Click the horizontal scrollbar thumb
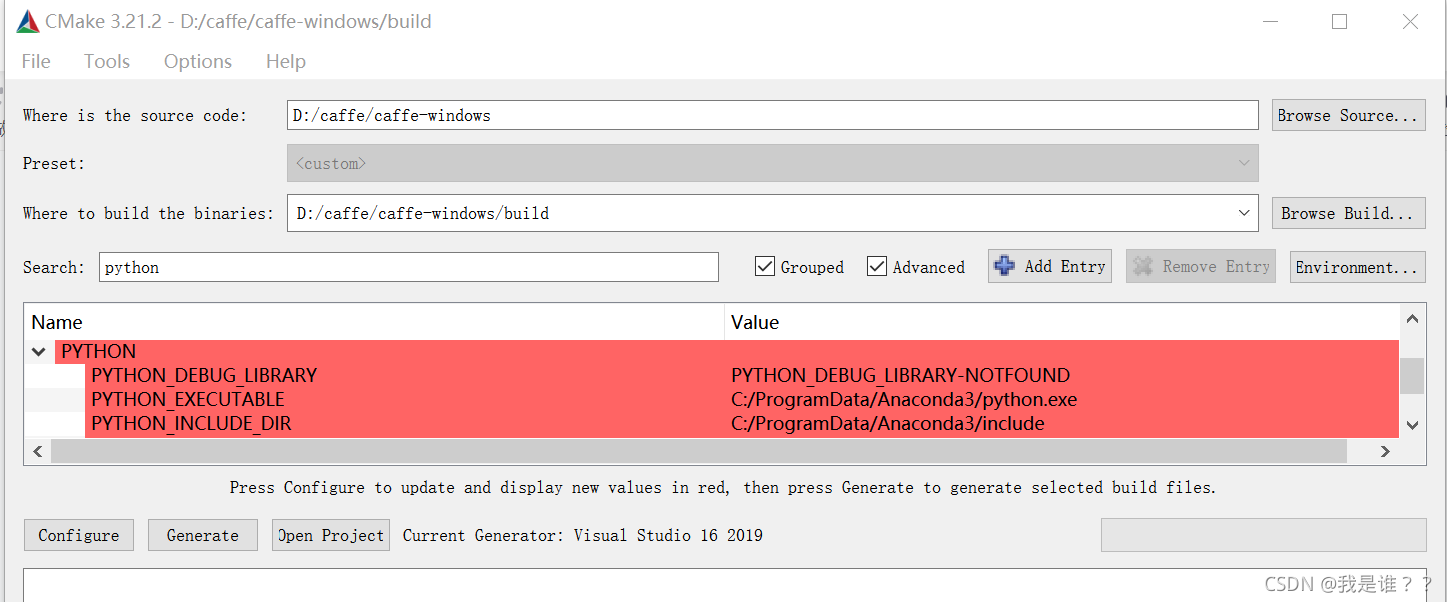The width and height of the screenshot is (1447, 602). click(x=699, y=451)
